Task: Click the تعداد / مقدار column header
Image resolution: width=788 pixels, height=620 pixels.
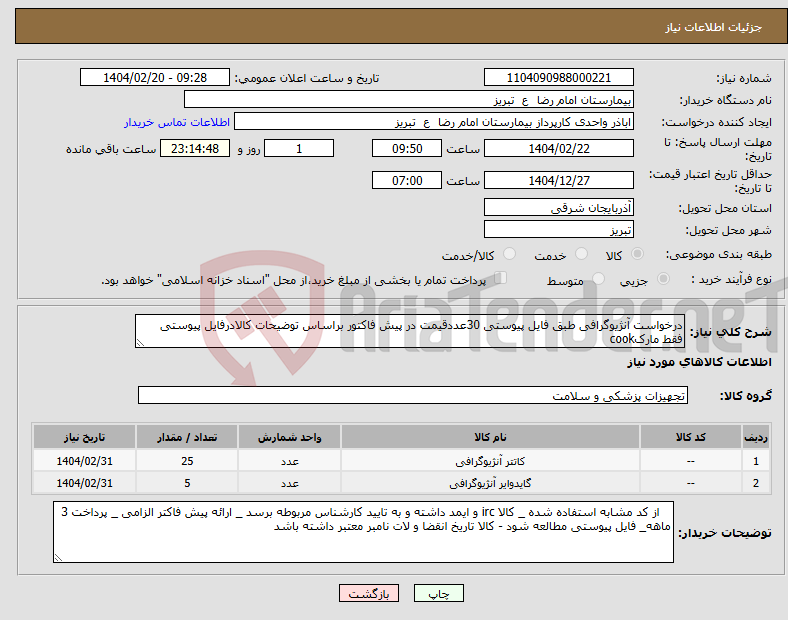Action: click(x=187, y=437)
